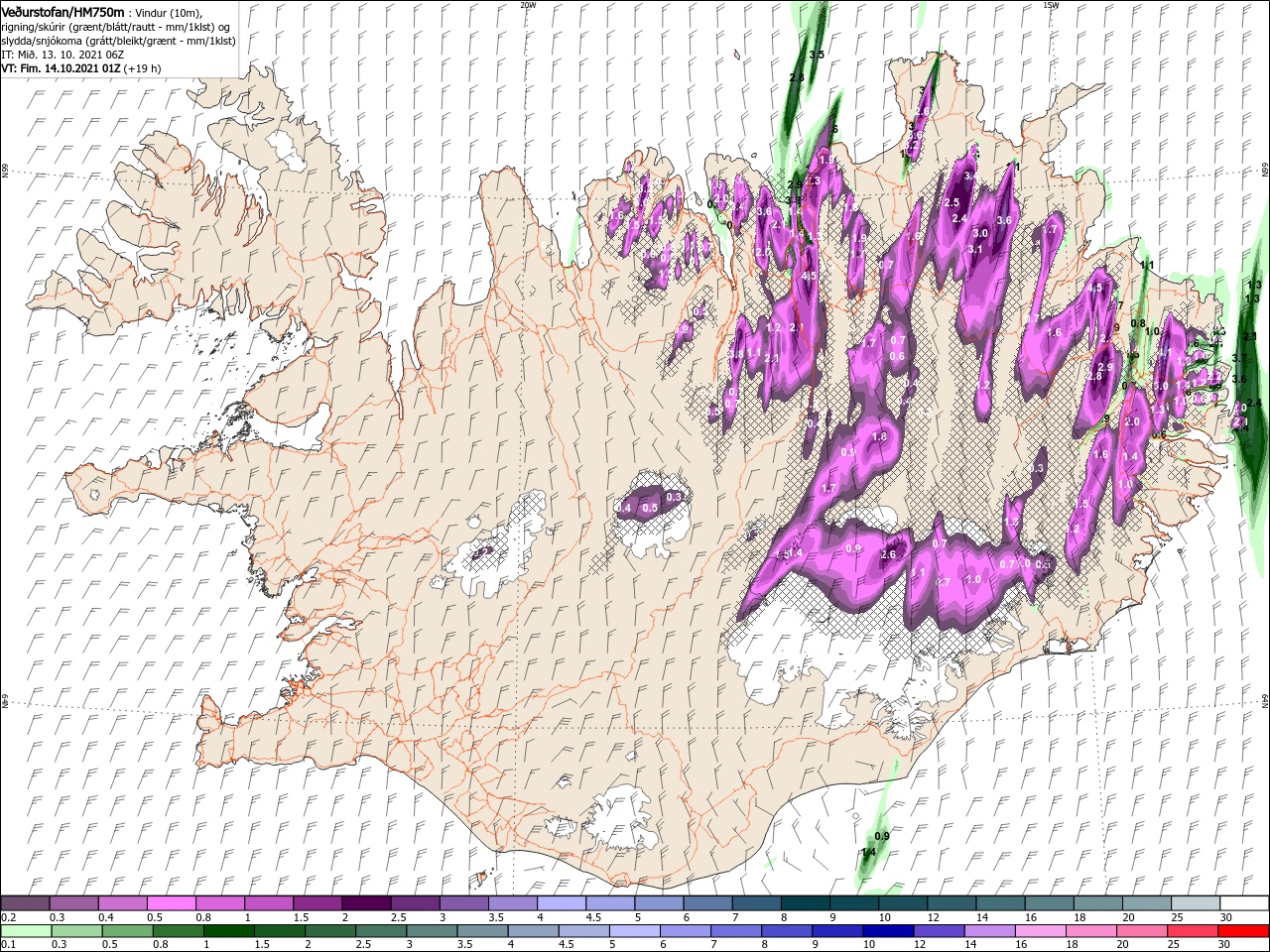Pick light pink rain swatch 16–18
Viewport: 1270px width, 952px height.
click(x=1042, y=931)
